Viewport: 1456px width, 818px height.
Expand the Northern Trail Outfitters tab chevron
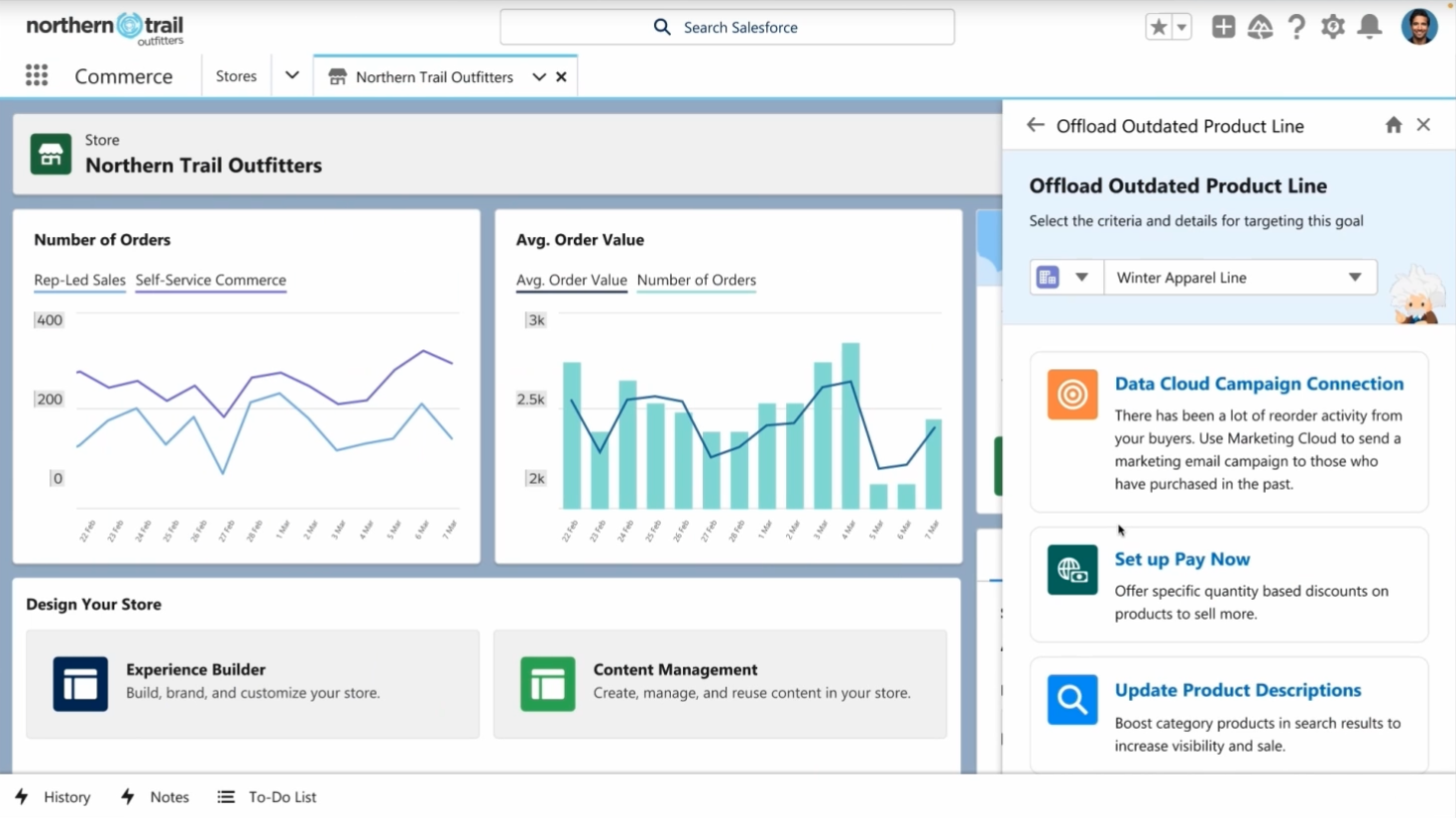[539, 76]
